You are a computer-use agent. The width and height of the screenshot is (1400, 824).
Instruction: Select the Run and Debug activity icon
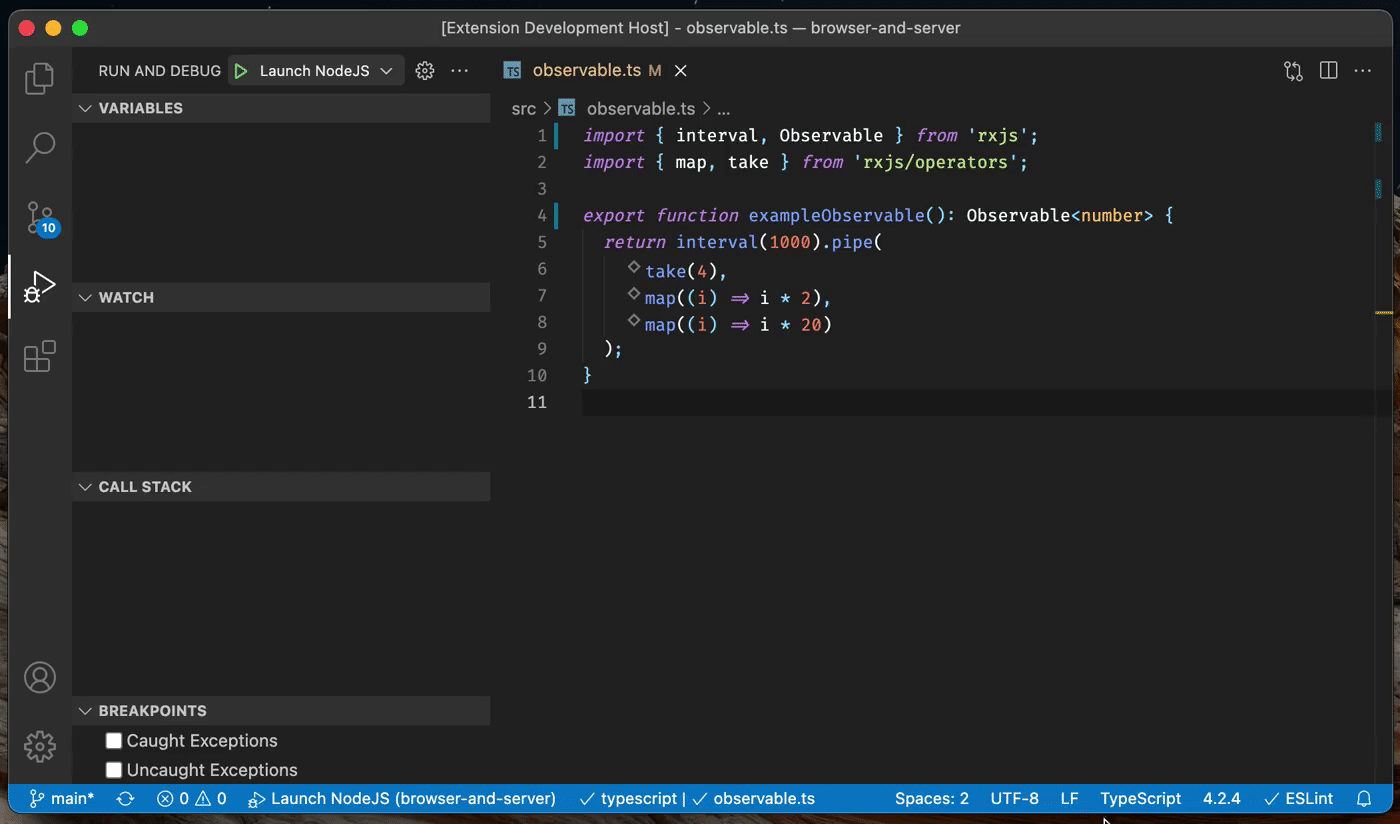point(39,287)
